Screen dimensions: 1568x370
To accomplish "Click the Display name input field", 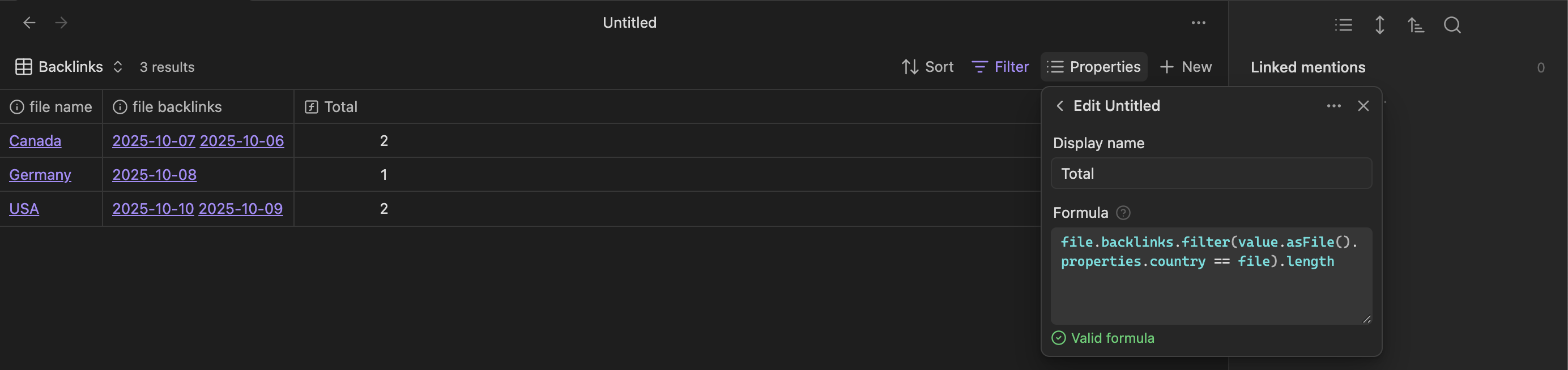I will [x=1211, y=174].
